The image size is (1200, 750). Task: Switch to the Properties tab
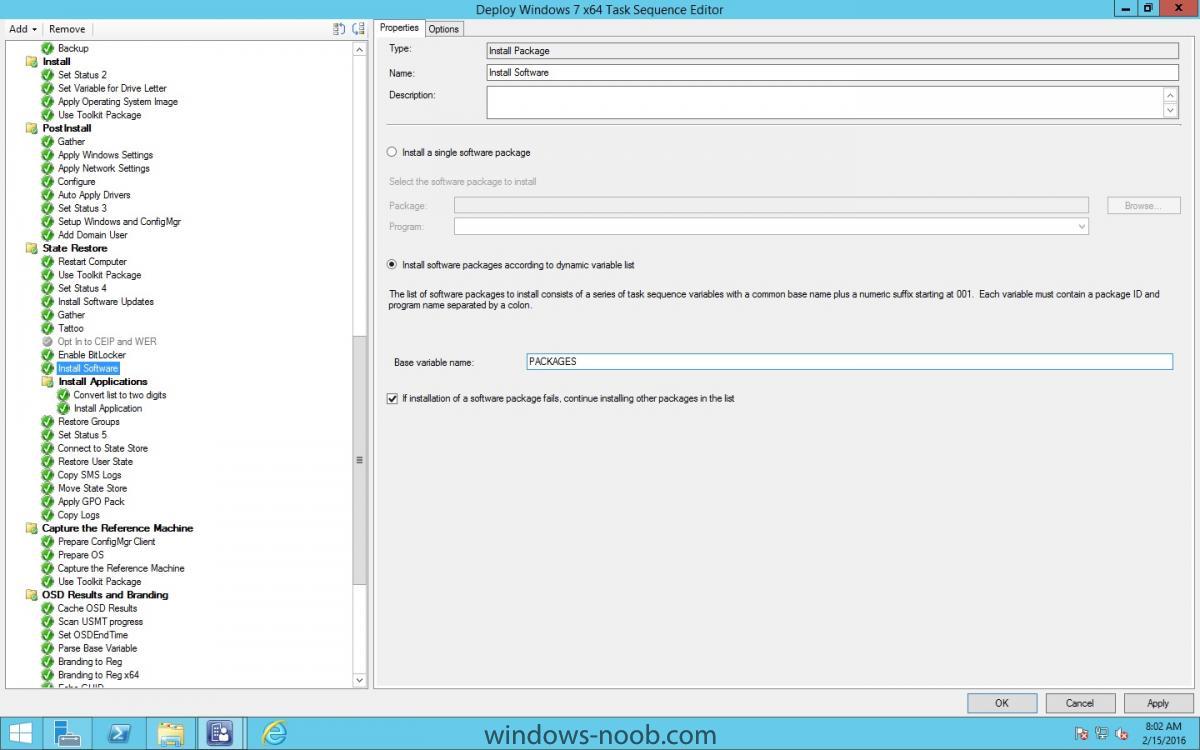(399, 28)
